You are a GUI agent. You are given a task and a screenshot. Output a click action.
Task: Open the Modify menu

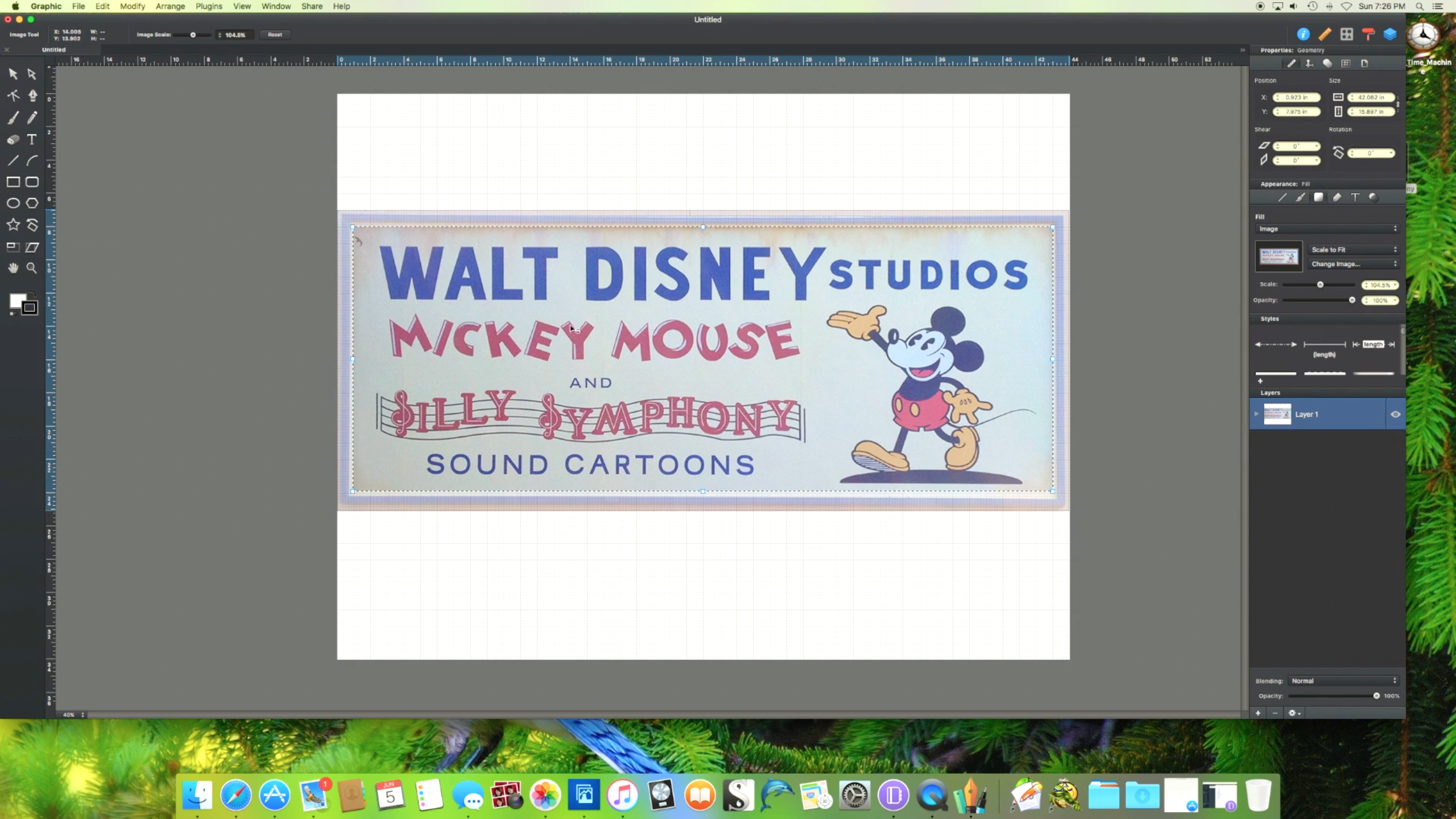(x=133, y=6)
